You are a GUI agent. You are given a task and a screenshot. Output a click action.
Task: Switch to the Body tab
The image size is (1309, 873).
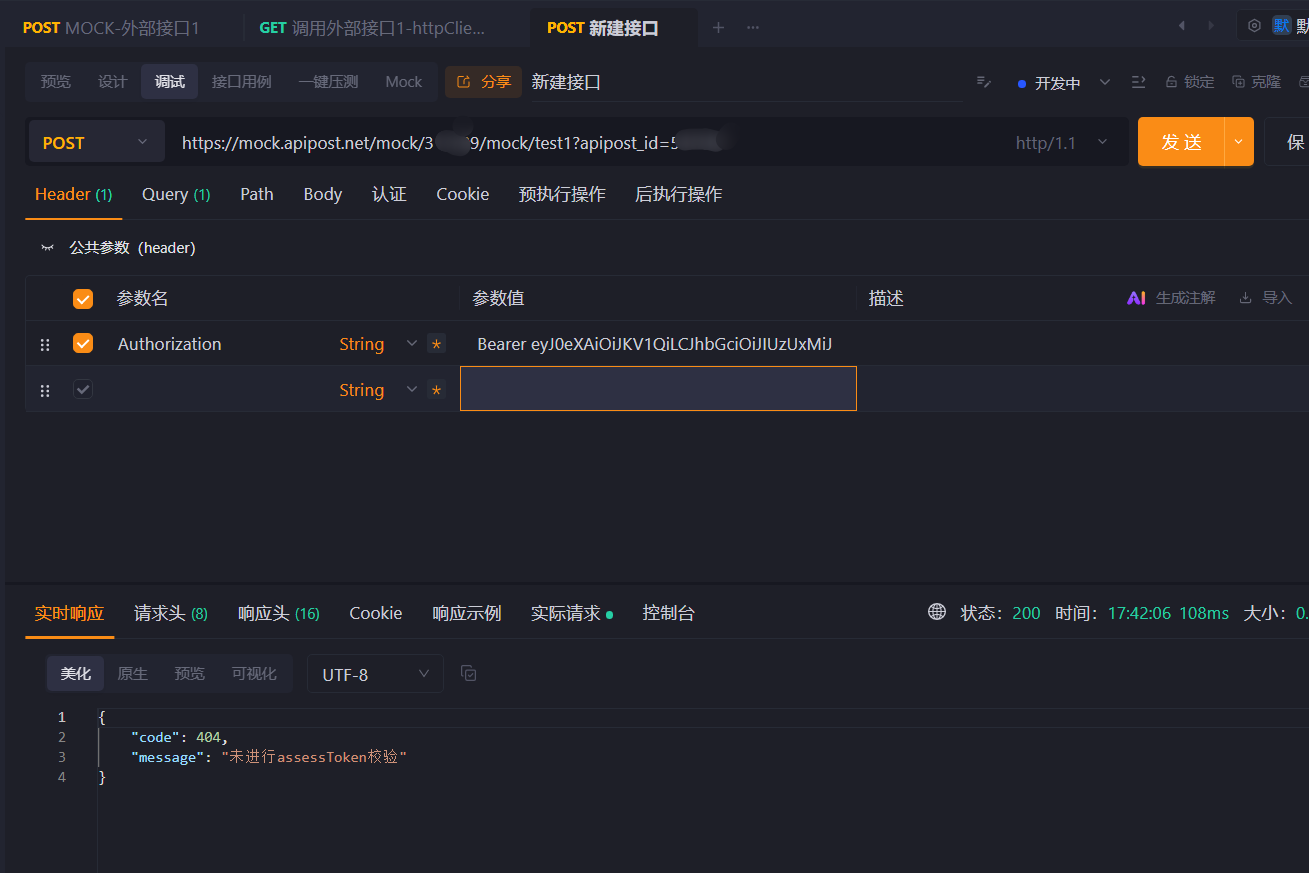point(323,195)
